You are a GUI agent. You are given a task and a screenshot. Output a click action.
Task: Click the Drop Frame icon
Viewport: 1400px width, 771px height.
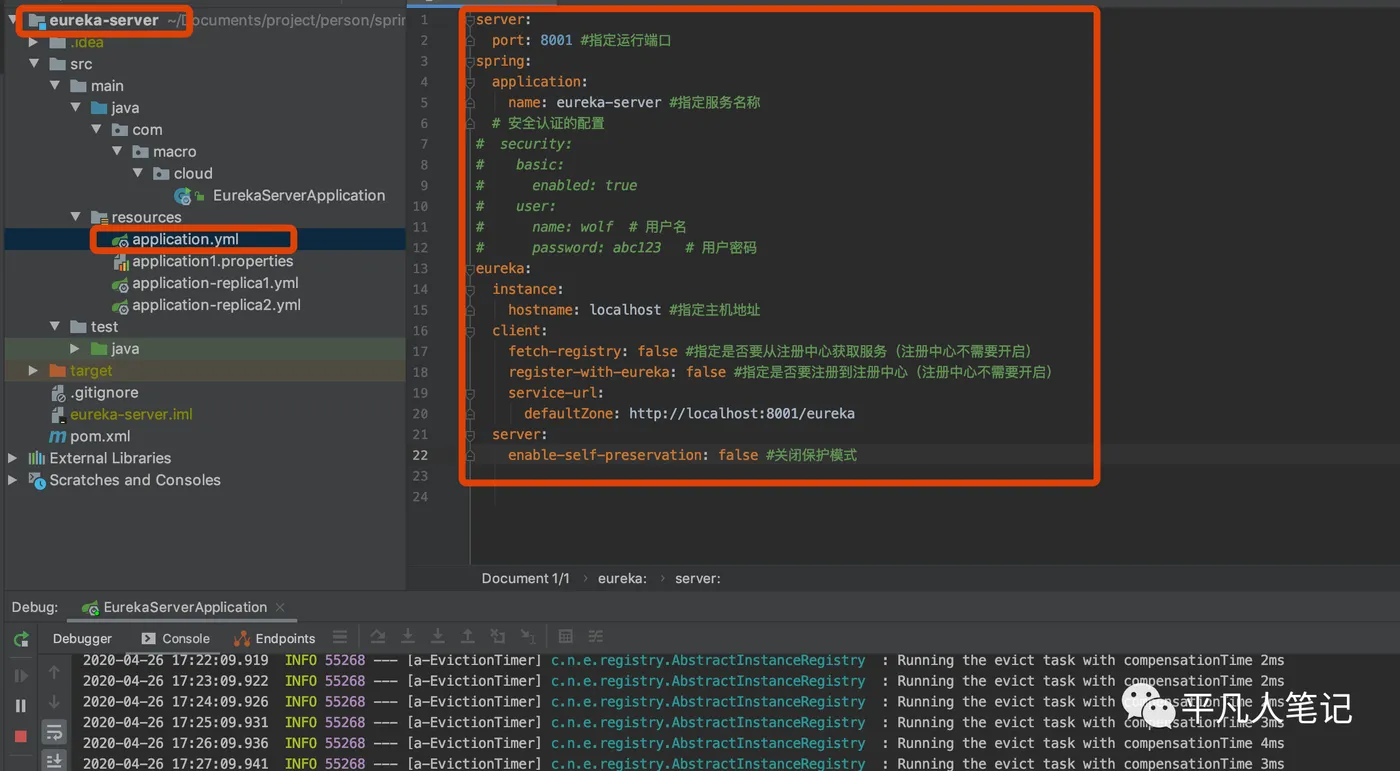coord(498,637)
